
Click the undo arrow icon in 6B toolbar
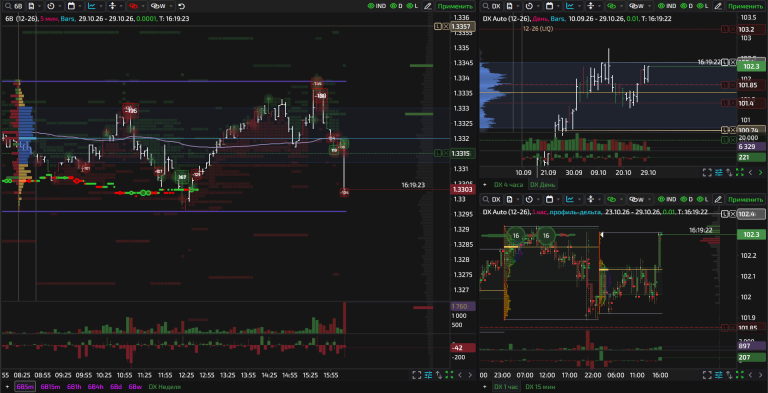coord(182,6)
